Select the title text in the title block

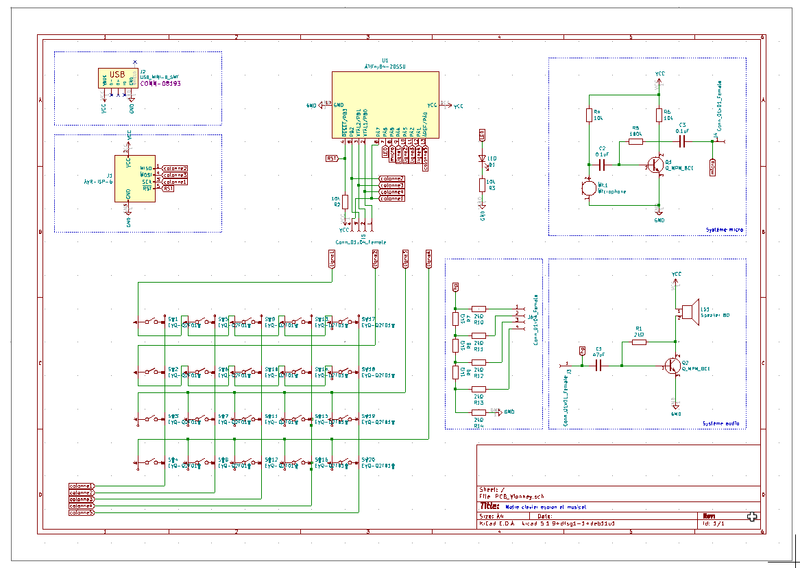tap(540, 507)
